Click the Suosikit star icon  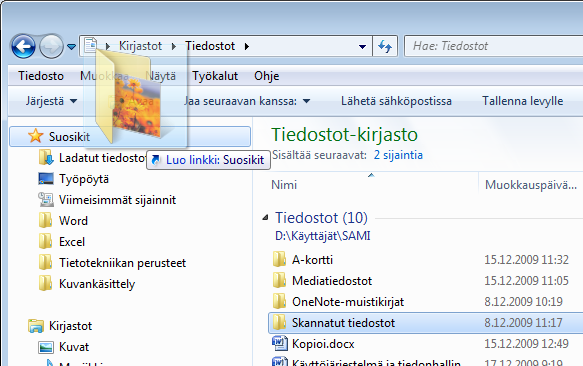point(36,136)
